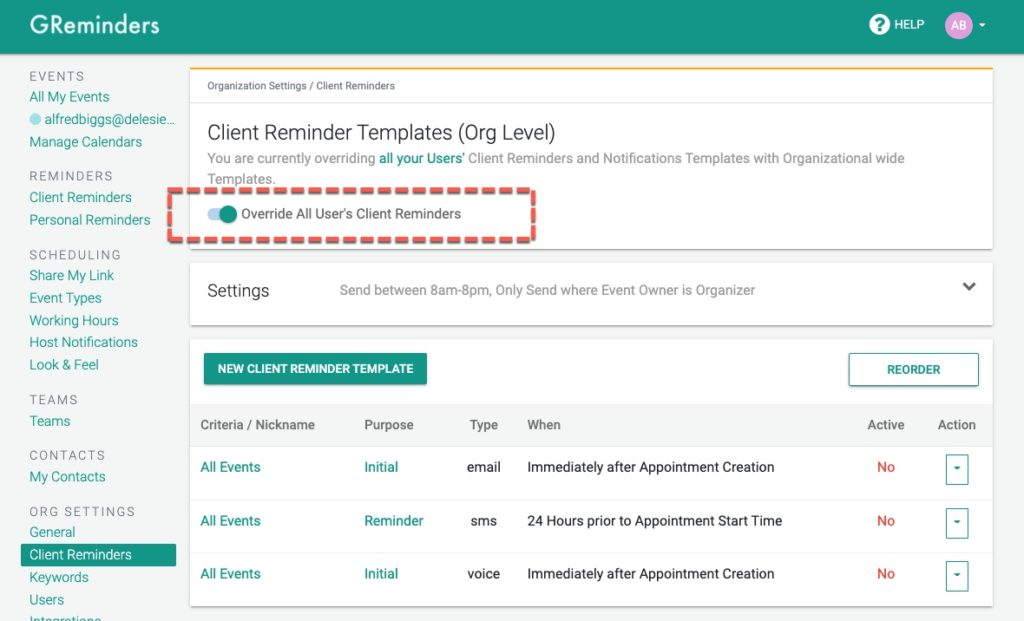Open Client Reminders under Reminders section

tap(80, 197)
